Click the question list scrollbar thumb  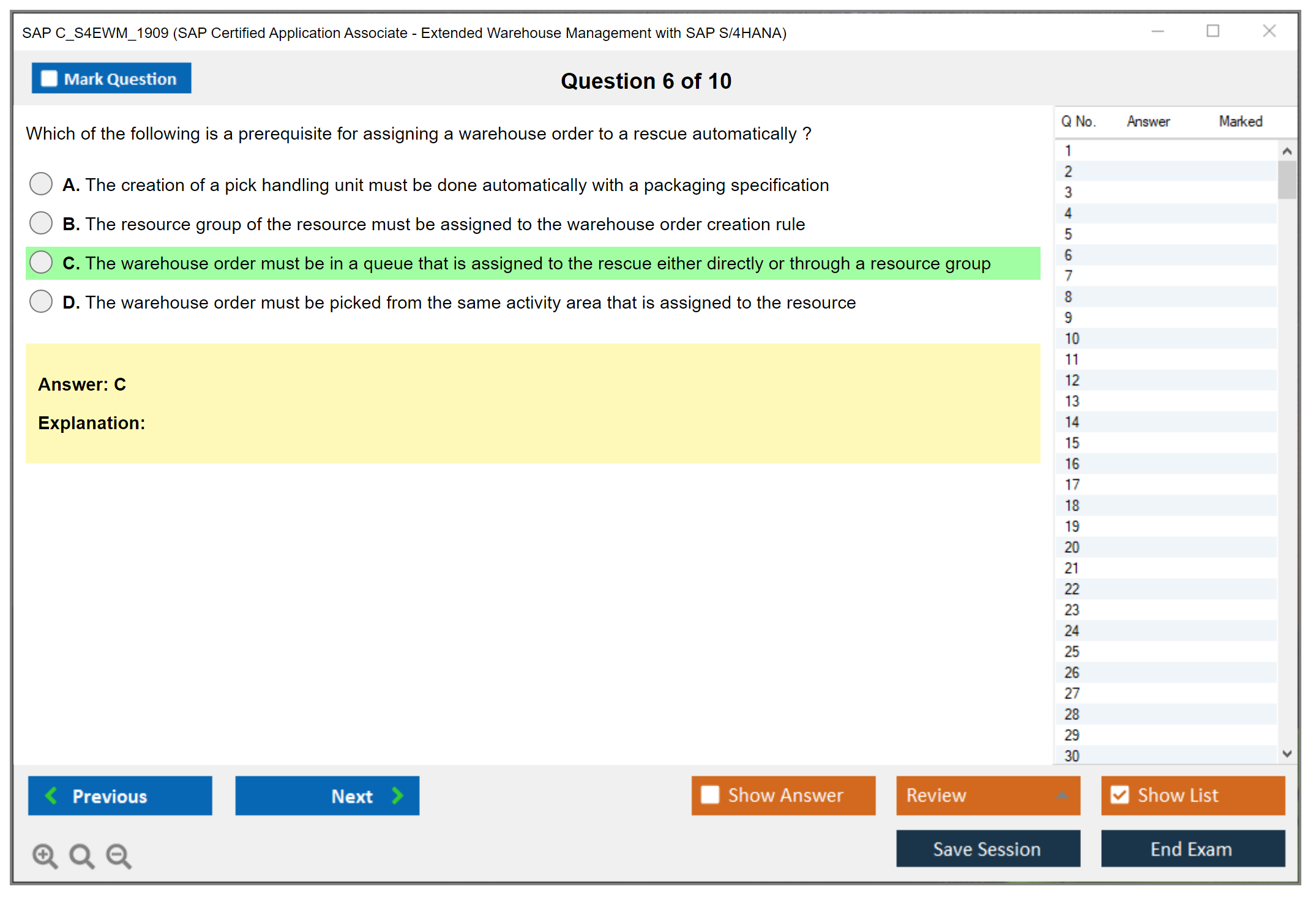1287,179
